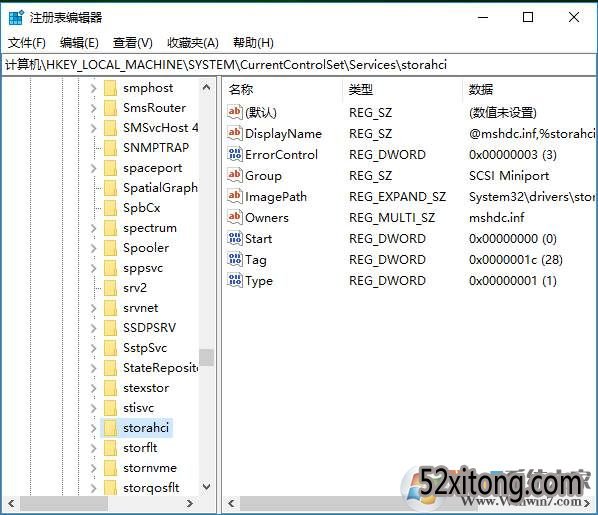Image resolution: width=598 pixels, height=515 pixels.
Task: Click the registry path address bar
Action: pos(298,65)
